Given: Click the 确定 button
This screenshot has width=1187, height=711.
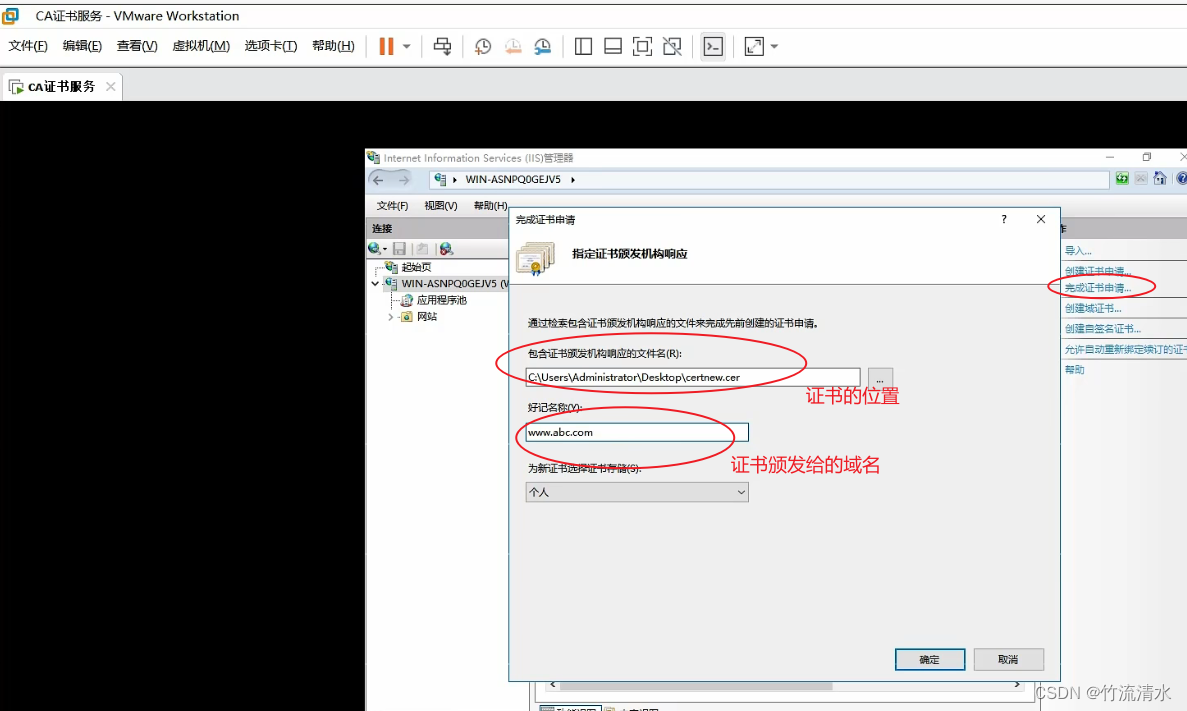Looking at the screenshot, I should point(930,660).
